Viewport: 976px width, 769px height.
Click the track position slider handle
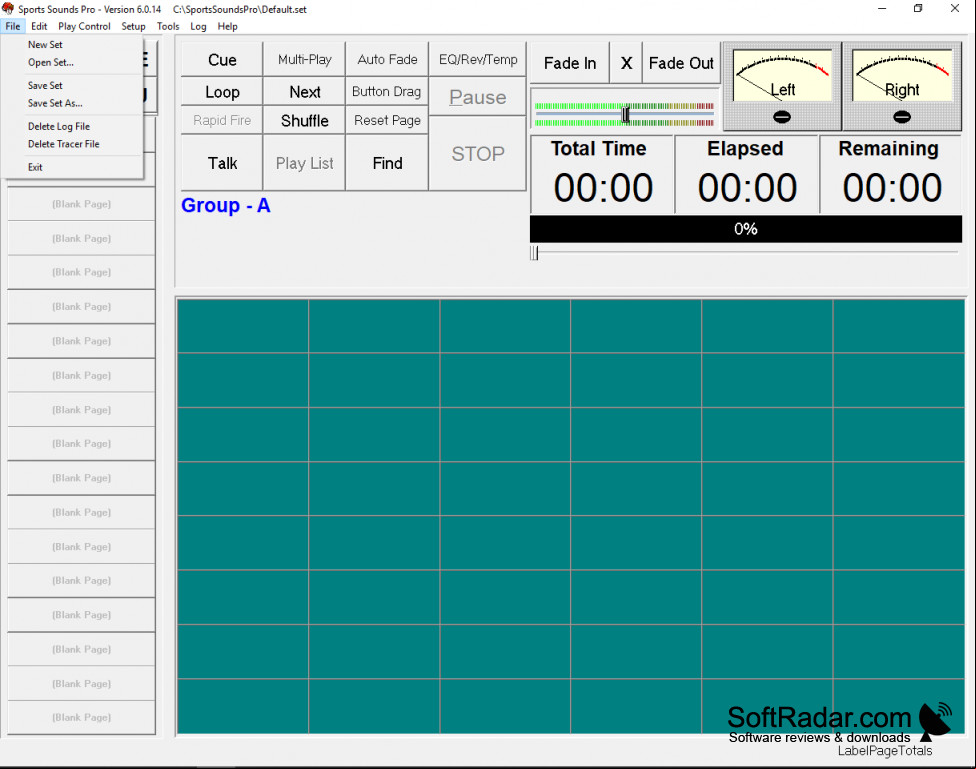[534, 253]
